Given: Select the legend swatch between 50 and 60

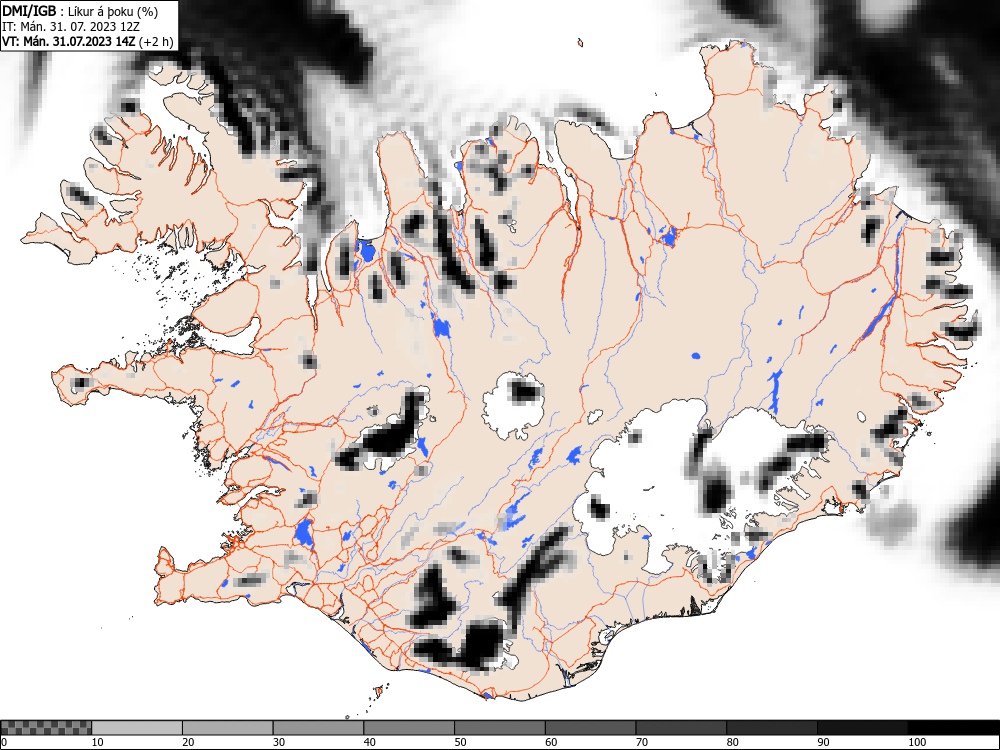Looking at the screenshot, I should (500, 728).
